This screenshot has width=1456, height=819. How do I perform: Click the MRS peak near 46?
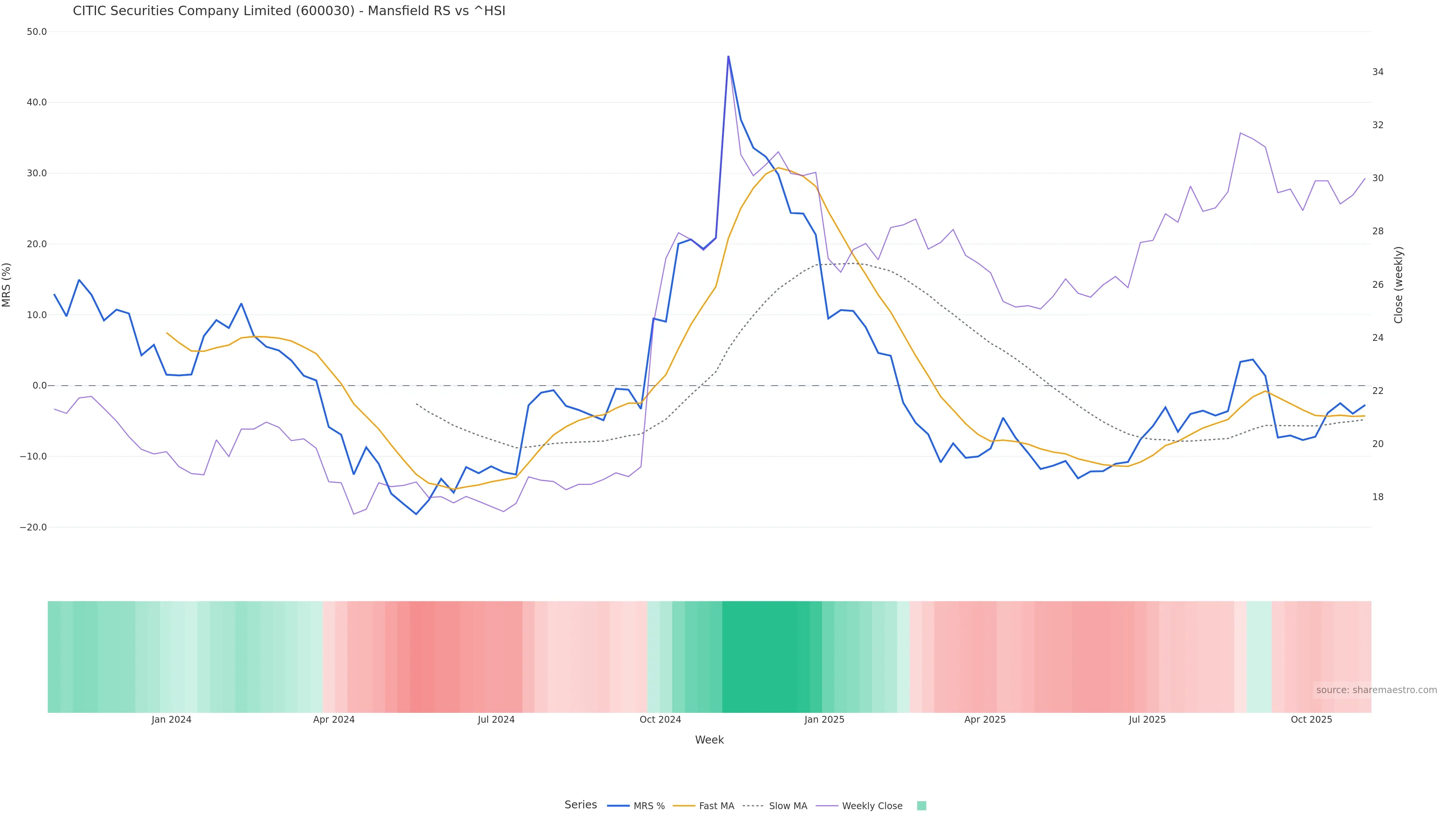point(728,56)
